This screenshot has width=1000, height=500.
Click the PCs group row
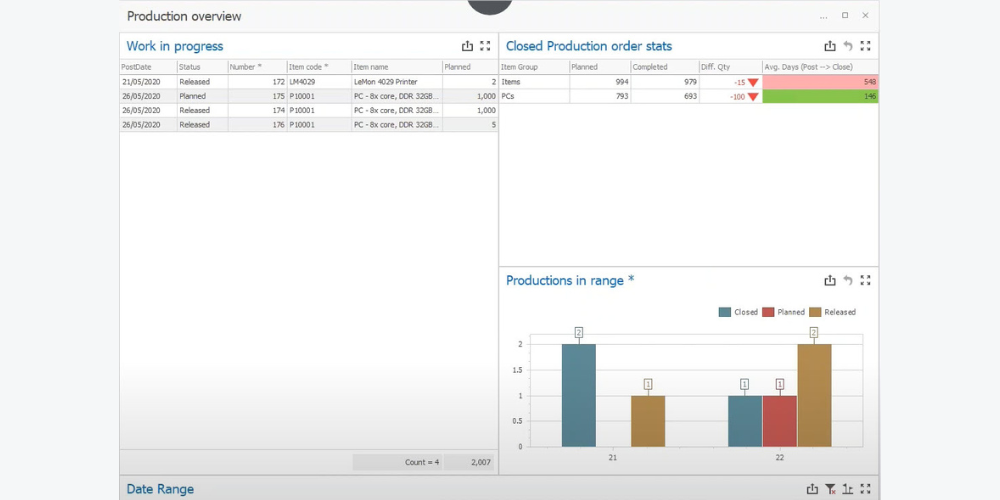(689, 96)
